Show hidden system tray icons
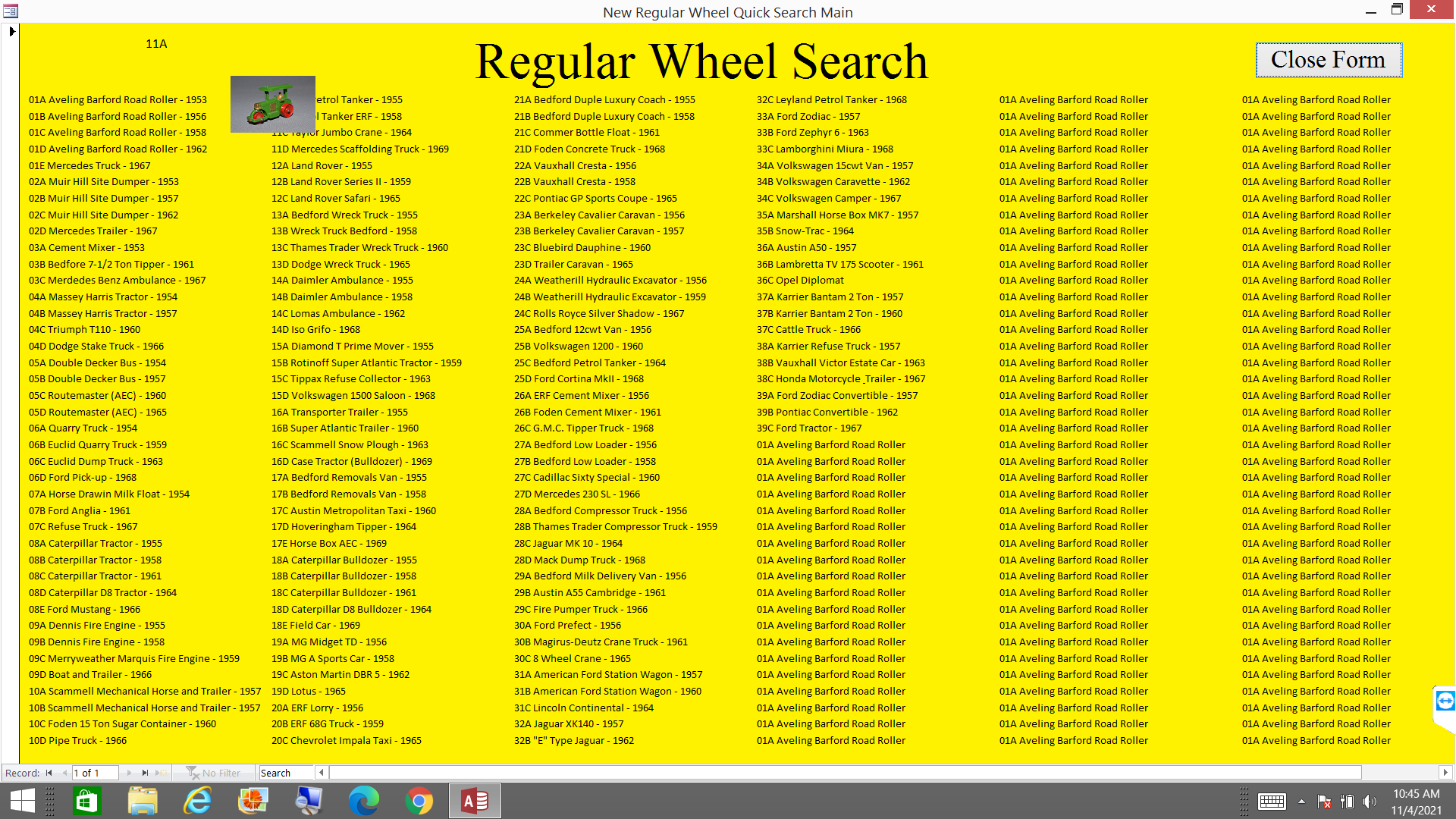Screen dimensions: 1456x819 pos(1301,802)
